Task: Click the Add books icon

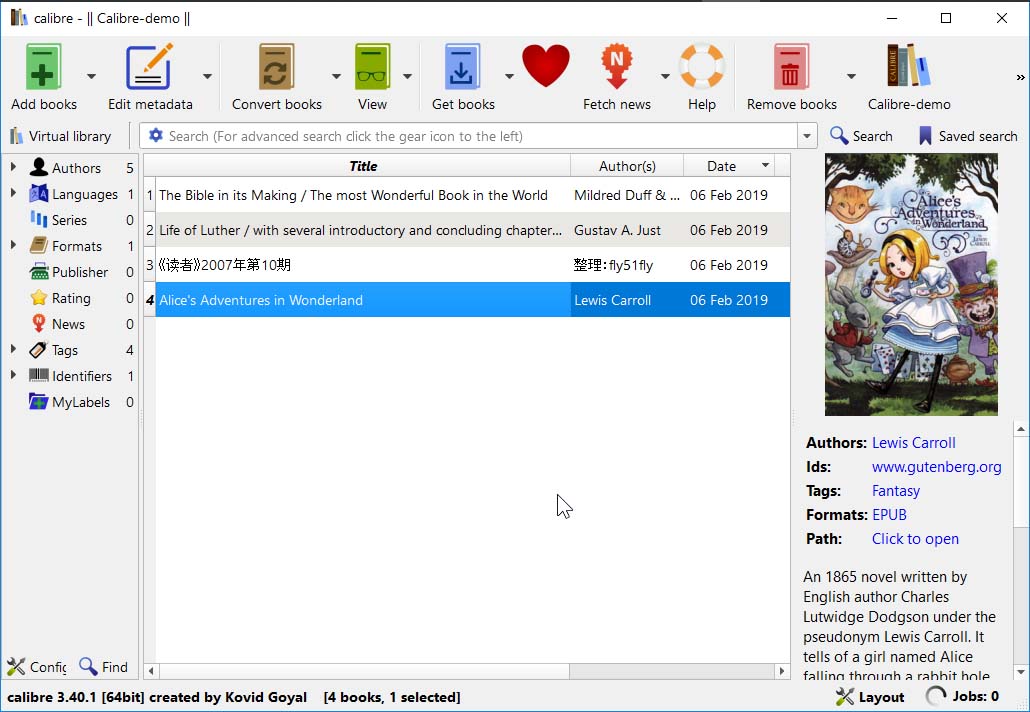Action: point(43,66)
